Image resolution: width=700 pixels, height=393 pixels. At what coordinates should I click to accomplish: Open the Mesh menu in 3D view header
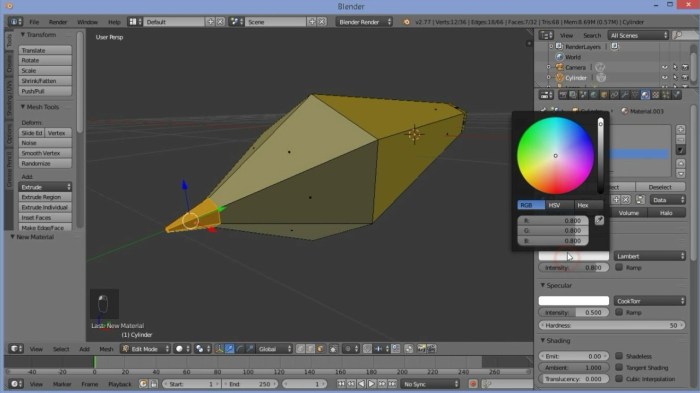(x=106, y=349)
